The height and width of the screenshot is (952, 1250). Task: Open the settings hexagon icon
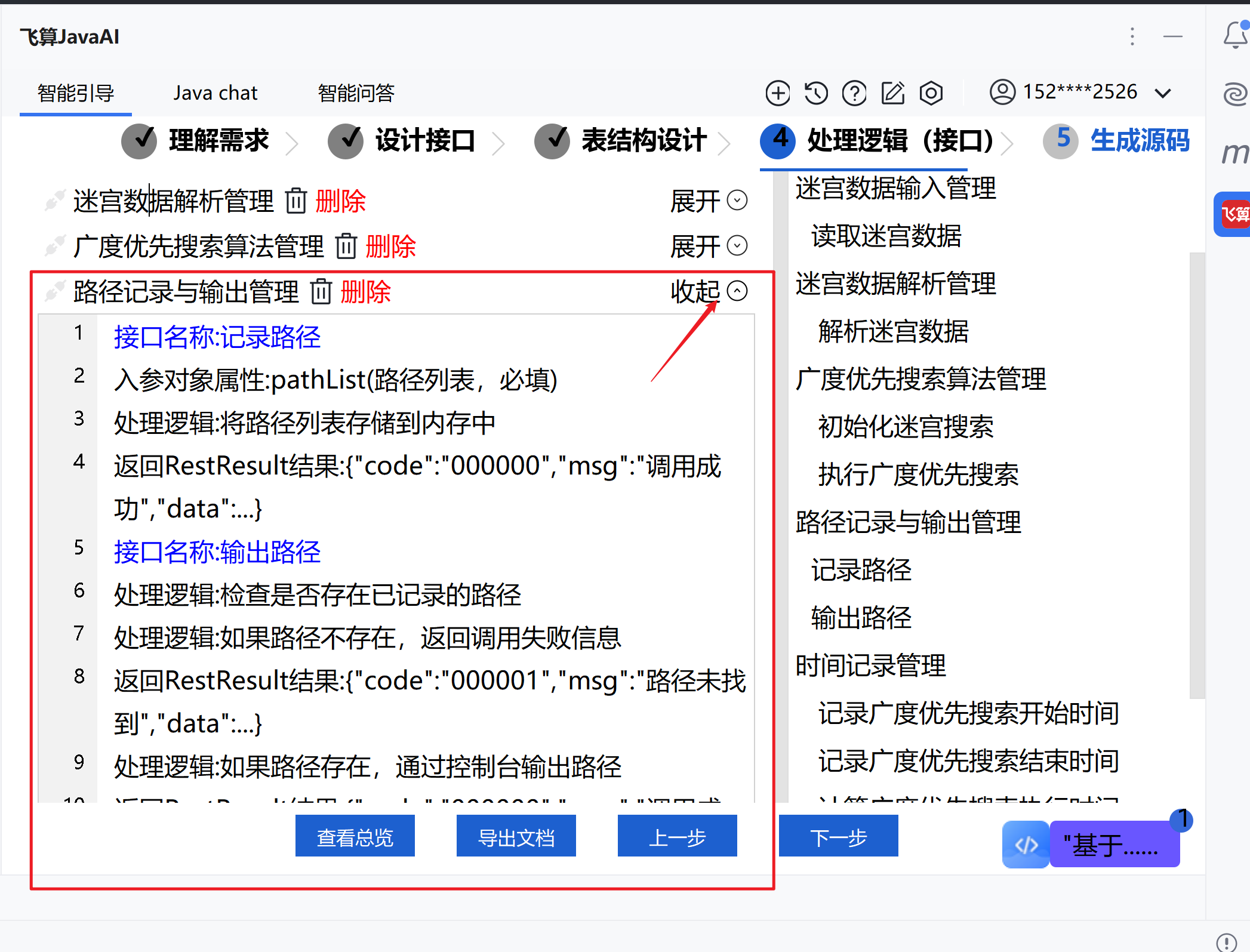tap(931, 93)
